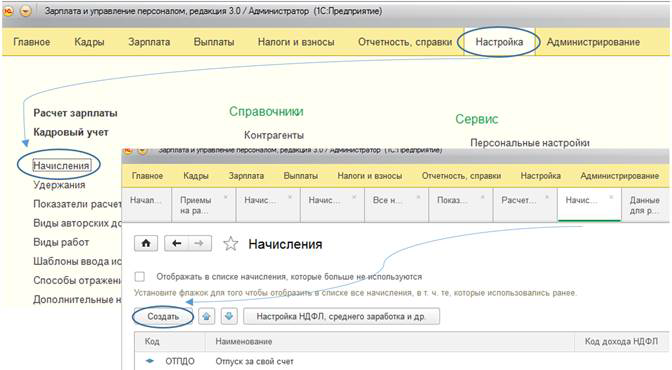
Task: Move the item down with the down arrow button
Action: pos(229,316)
